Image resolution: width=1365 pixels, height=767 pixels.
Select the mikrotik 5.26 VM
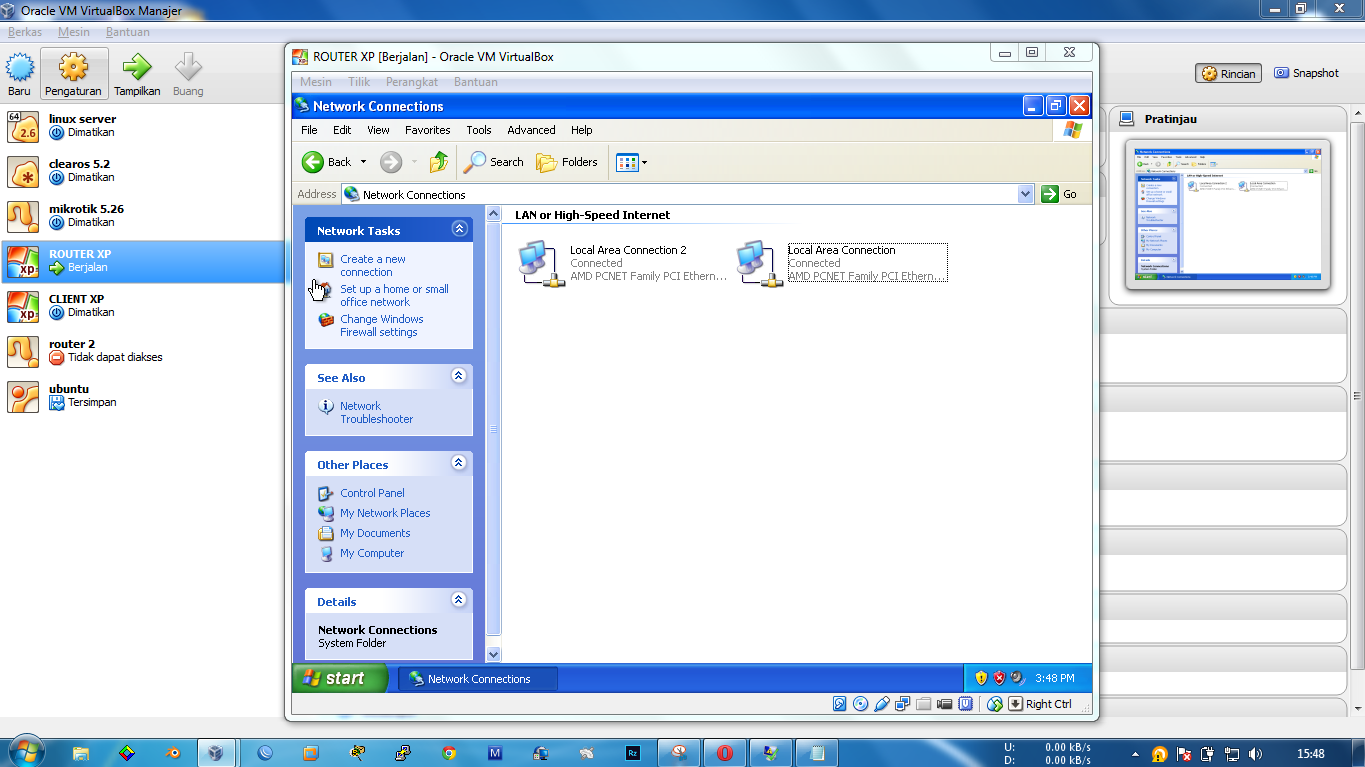pyautogui.click(x=143, y=215)
